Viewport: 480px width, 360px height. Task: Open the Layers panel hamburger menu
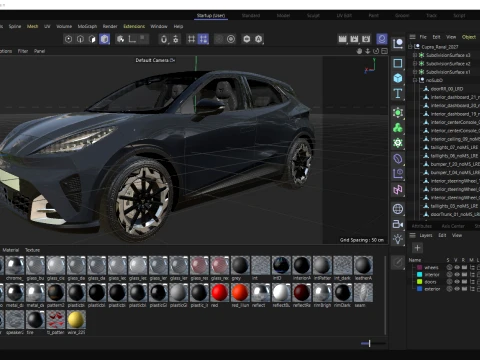[413, 235]
